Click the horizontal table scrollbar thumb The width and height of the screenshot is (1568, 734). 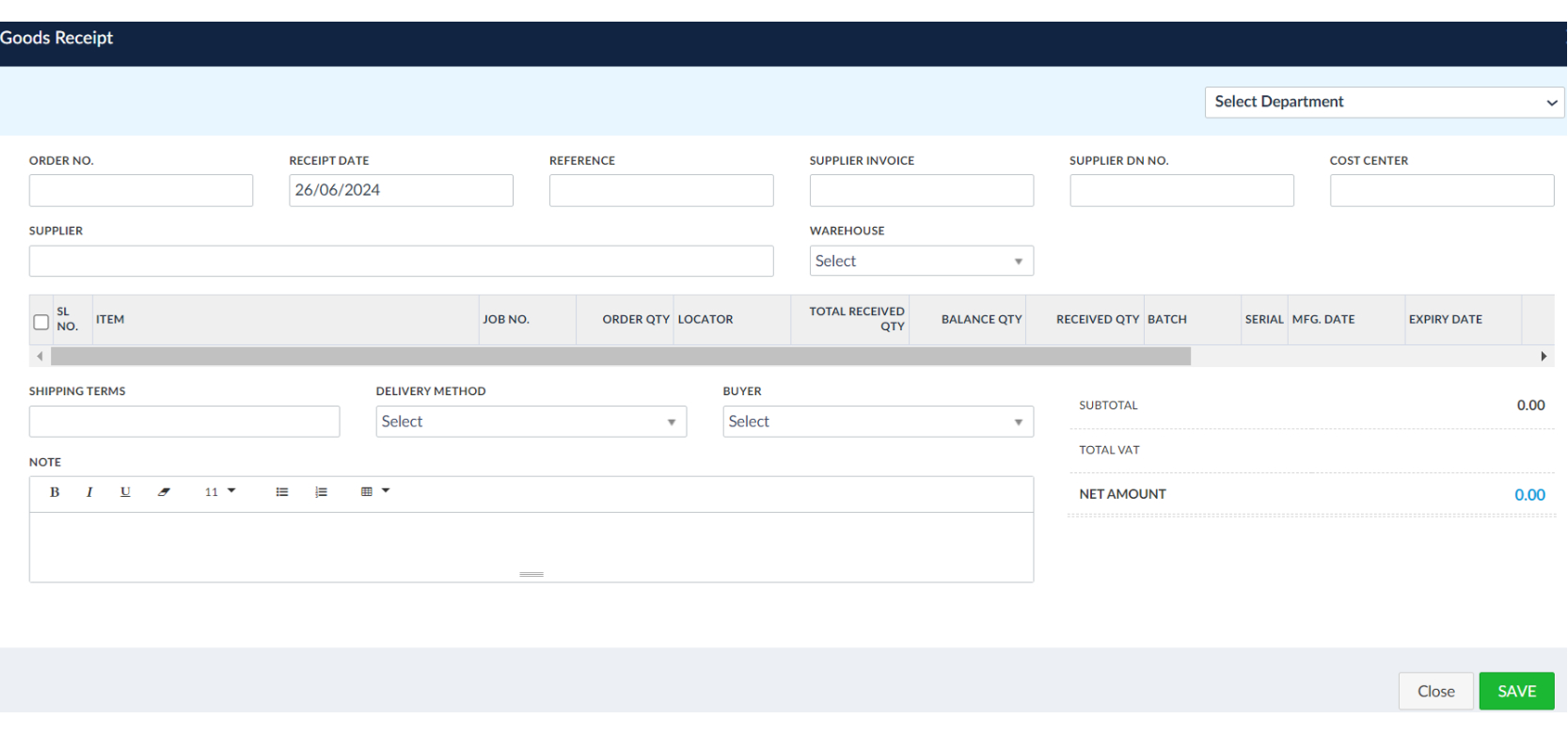point(621,357)
